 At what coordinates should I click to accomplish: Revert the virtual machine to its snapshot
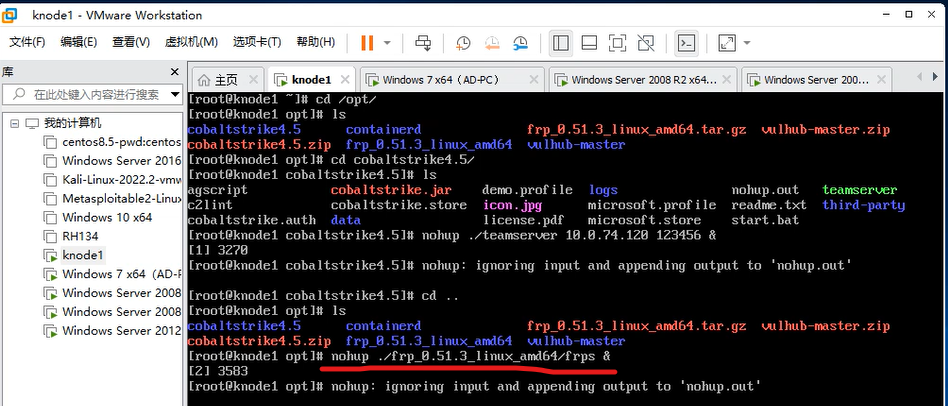492,43
